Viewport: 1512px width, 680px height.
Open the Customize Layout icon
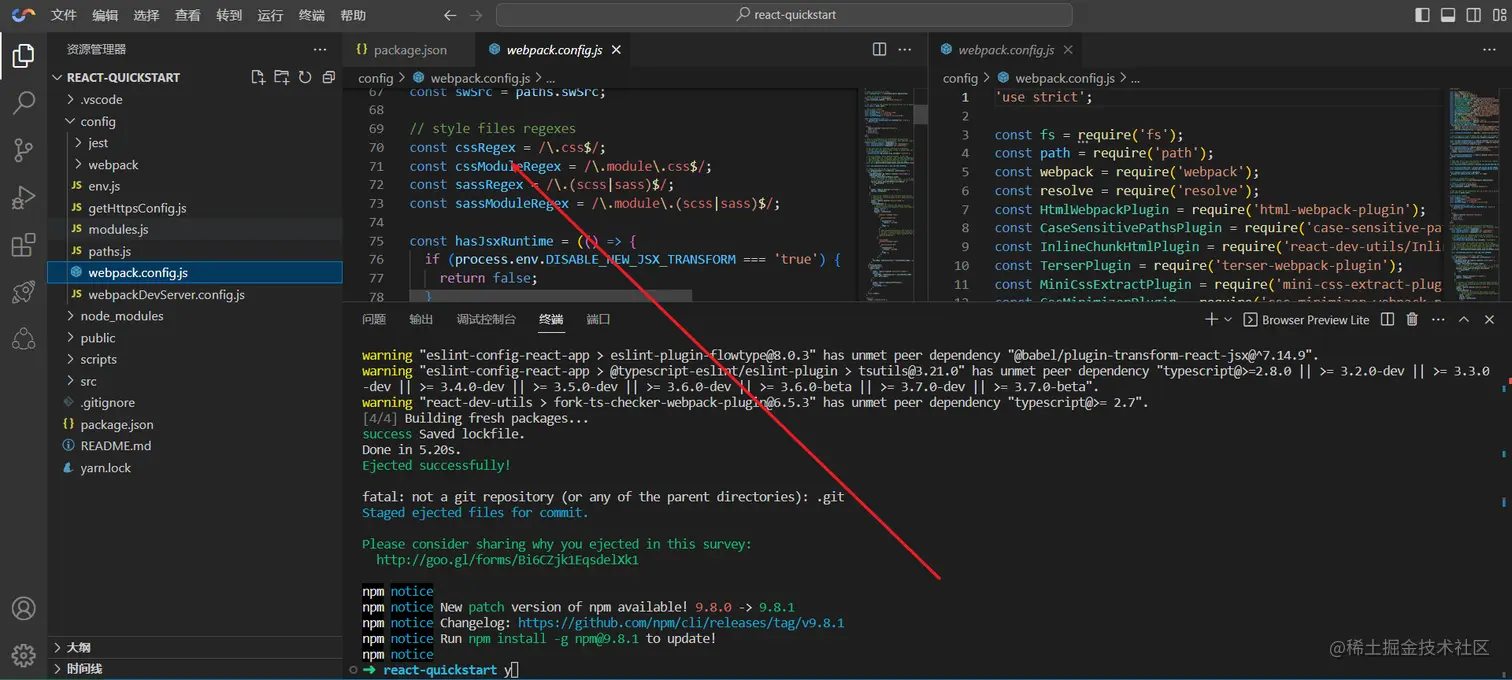[1498, 15]
